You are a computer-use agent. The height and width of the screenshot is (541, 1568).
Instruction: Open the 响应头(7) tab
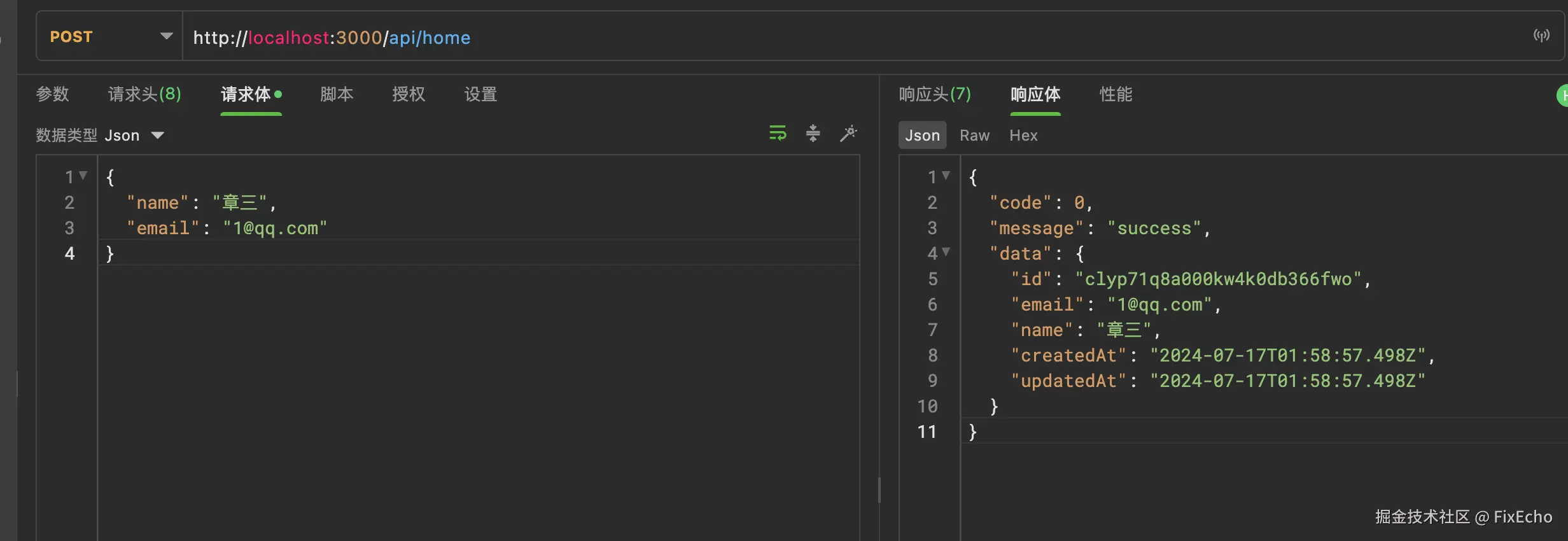click(935, 94)
